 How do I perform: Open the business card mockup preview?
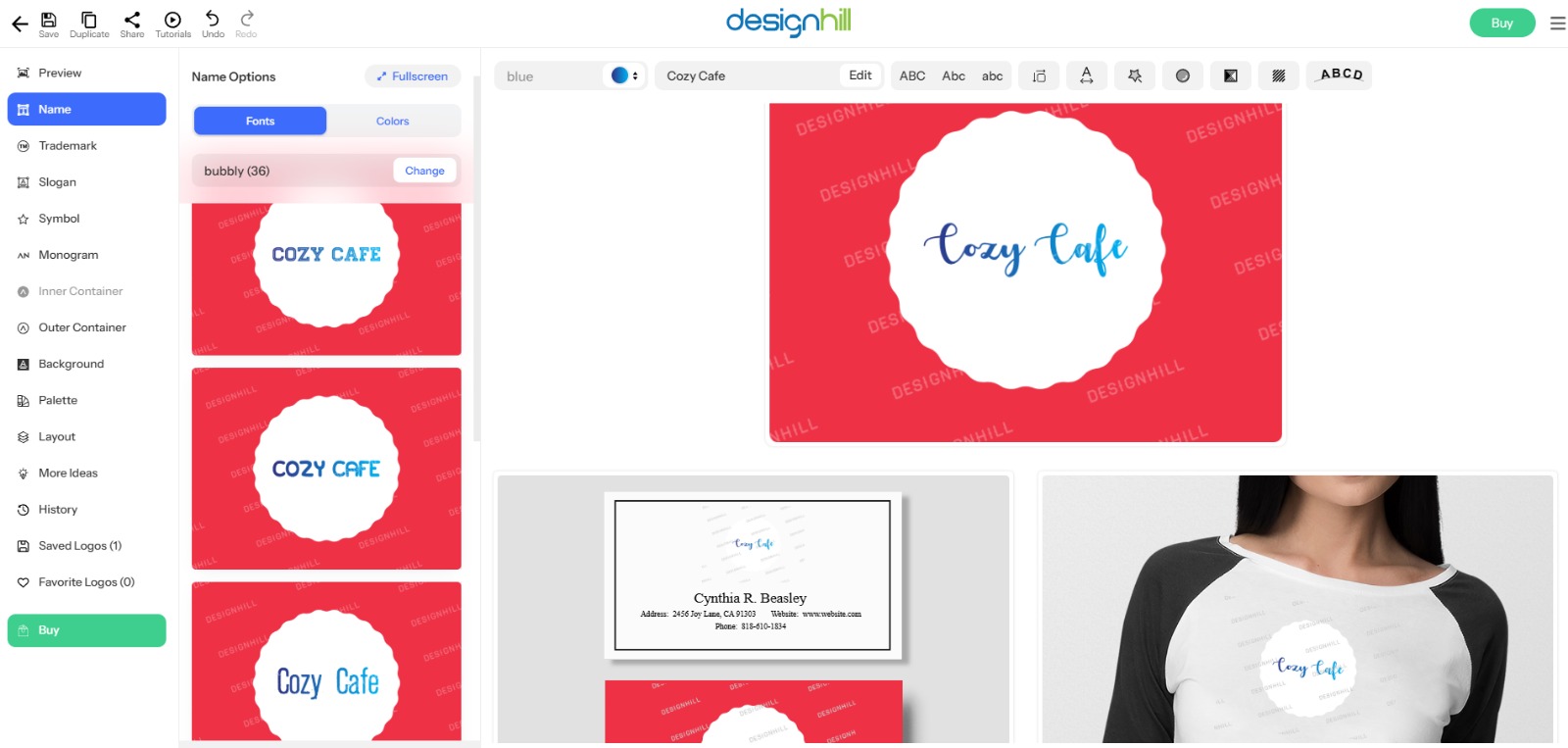click(x=753, y=609)
